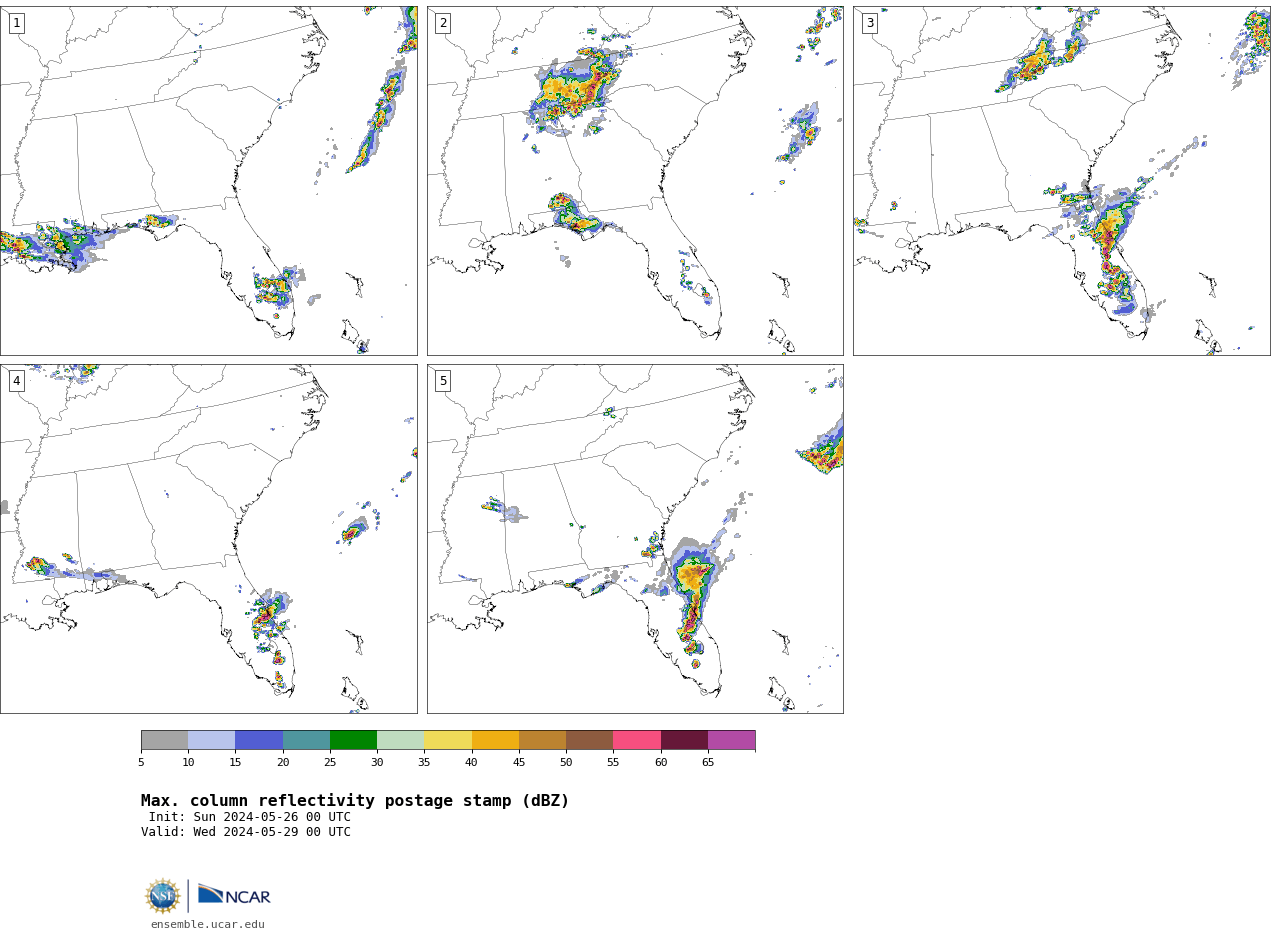Open ensemble member 1 map panel

click(208, 181)
